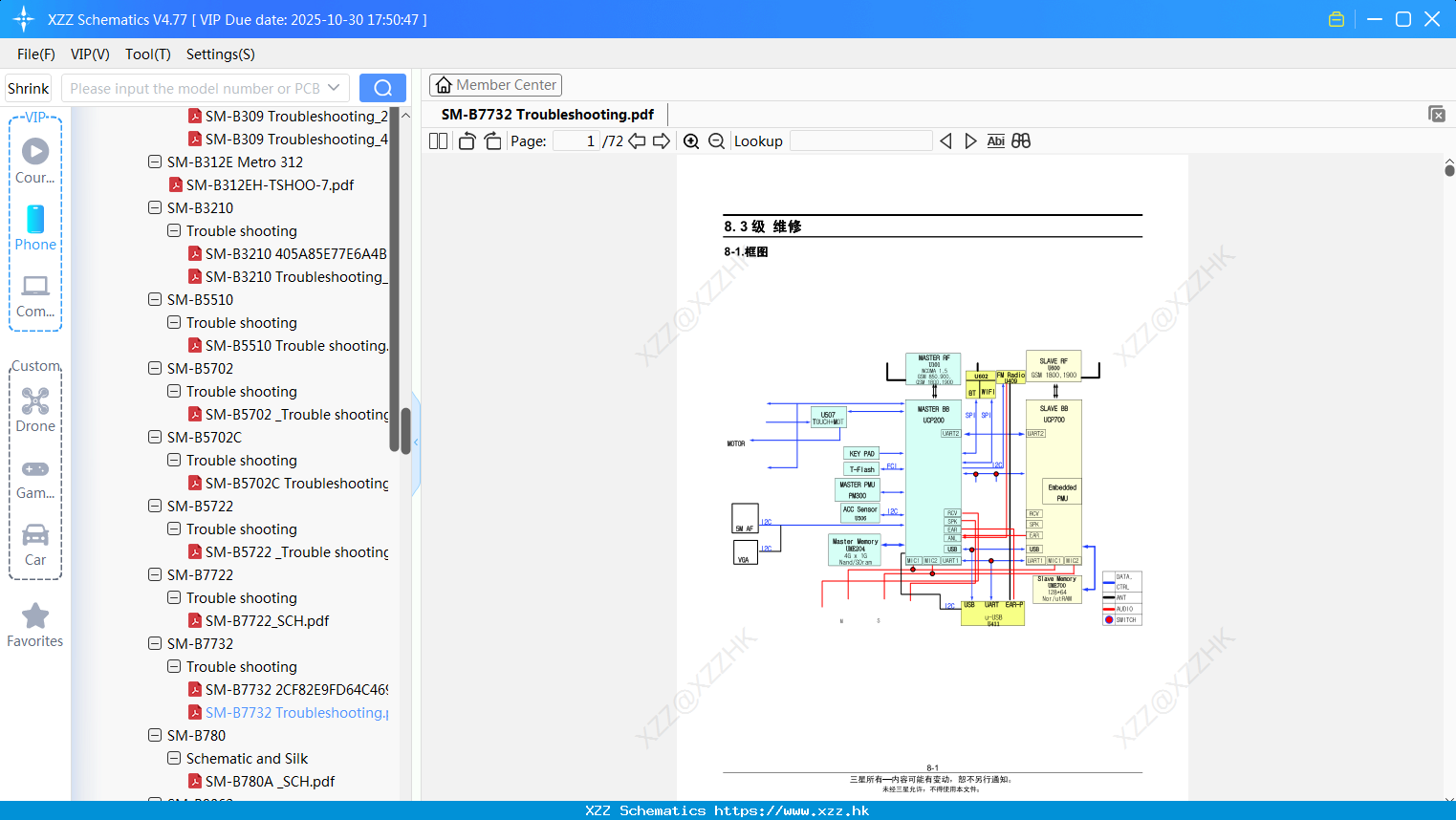
Task: Click the Member Center home icon
Action: (x=444, y=85)
